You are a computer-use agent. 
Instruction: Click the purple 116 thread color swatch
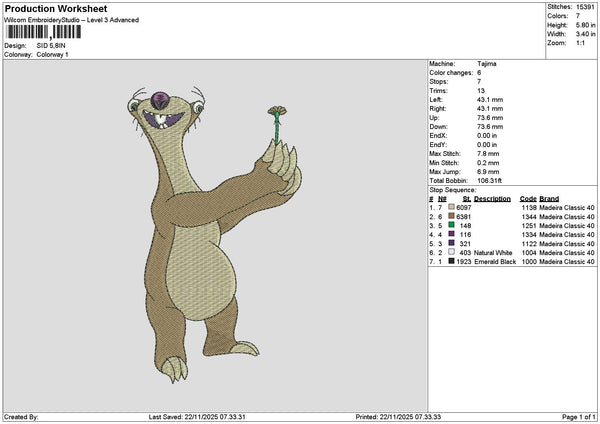click(451, 234)
